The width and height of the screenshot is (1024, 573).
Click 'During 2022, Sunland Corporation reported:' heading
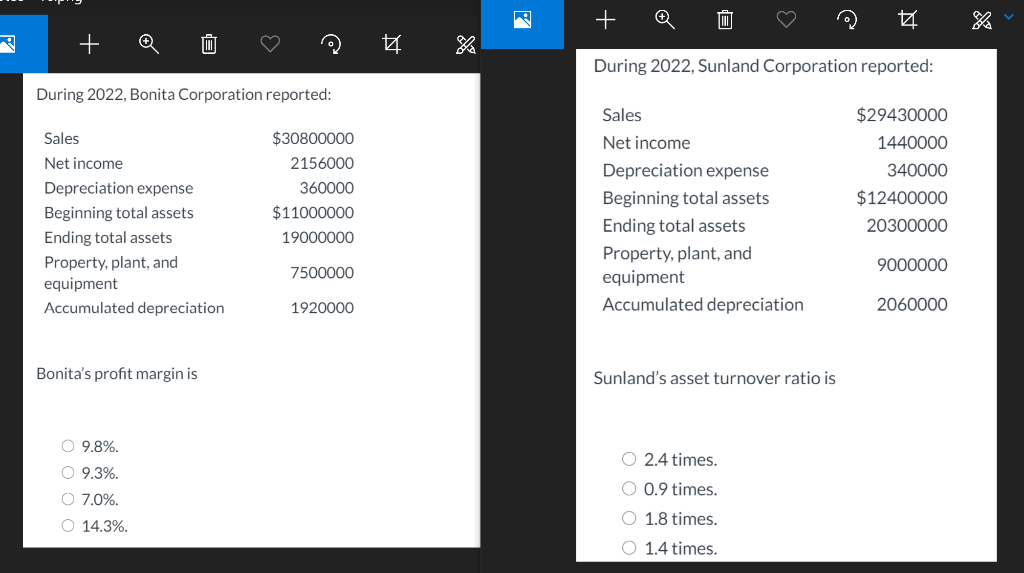(x=763, y=66)
